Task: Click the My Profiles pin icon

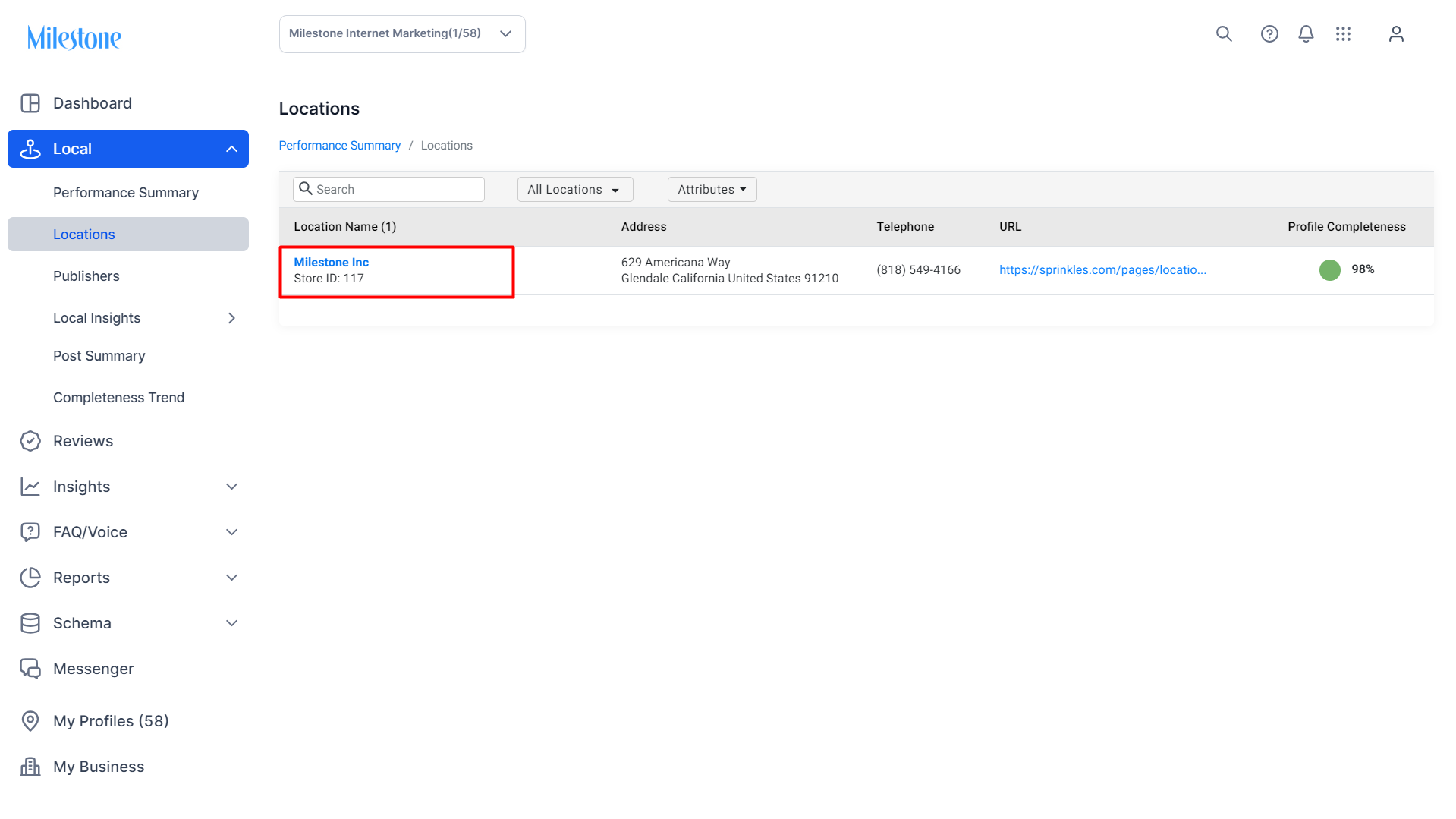Action: click(x=30, y=721)
